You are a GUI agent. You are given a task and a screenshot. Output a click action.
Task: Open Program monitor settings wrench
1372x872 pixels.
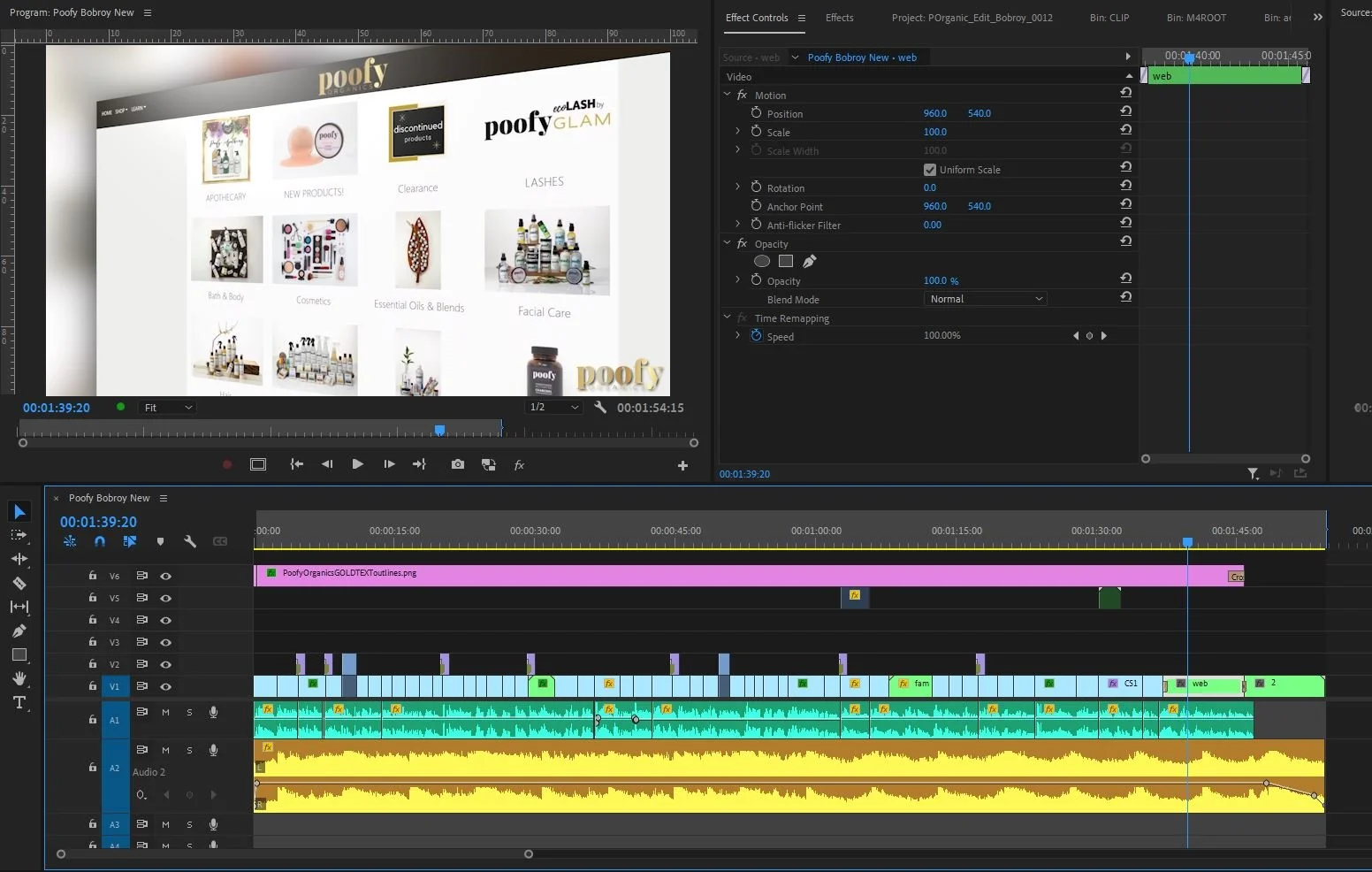600,407
